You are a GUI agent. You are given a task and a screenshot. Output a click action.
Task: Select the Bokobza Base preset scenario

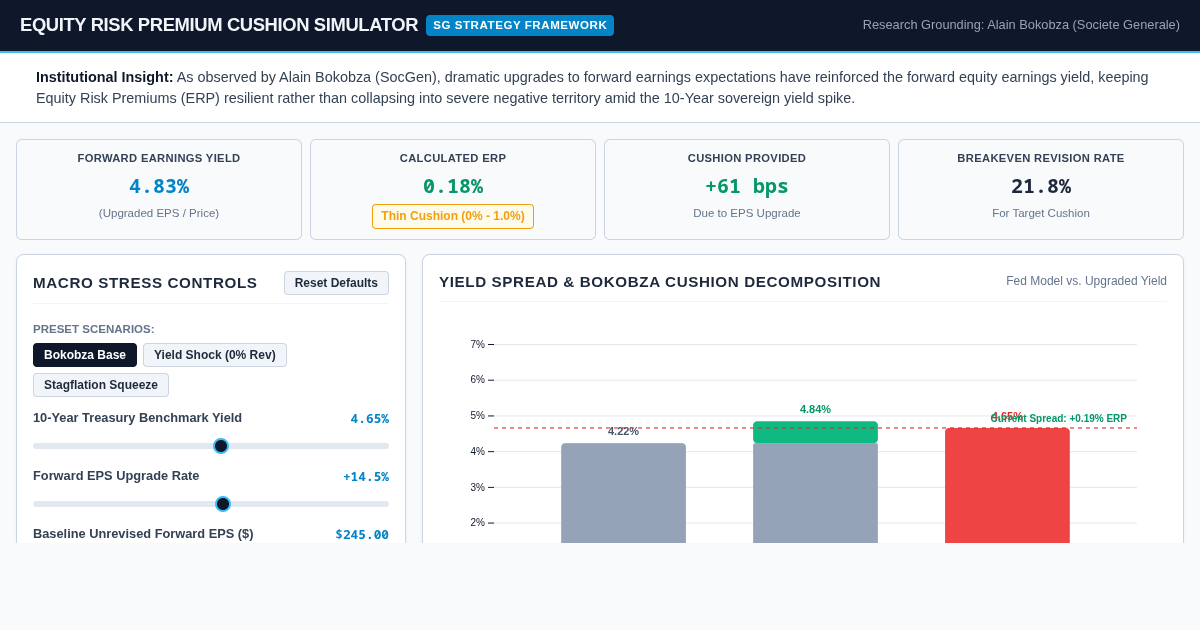85,355
